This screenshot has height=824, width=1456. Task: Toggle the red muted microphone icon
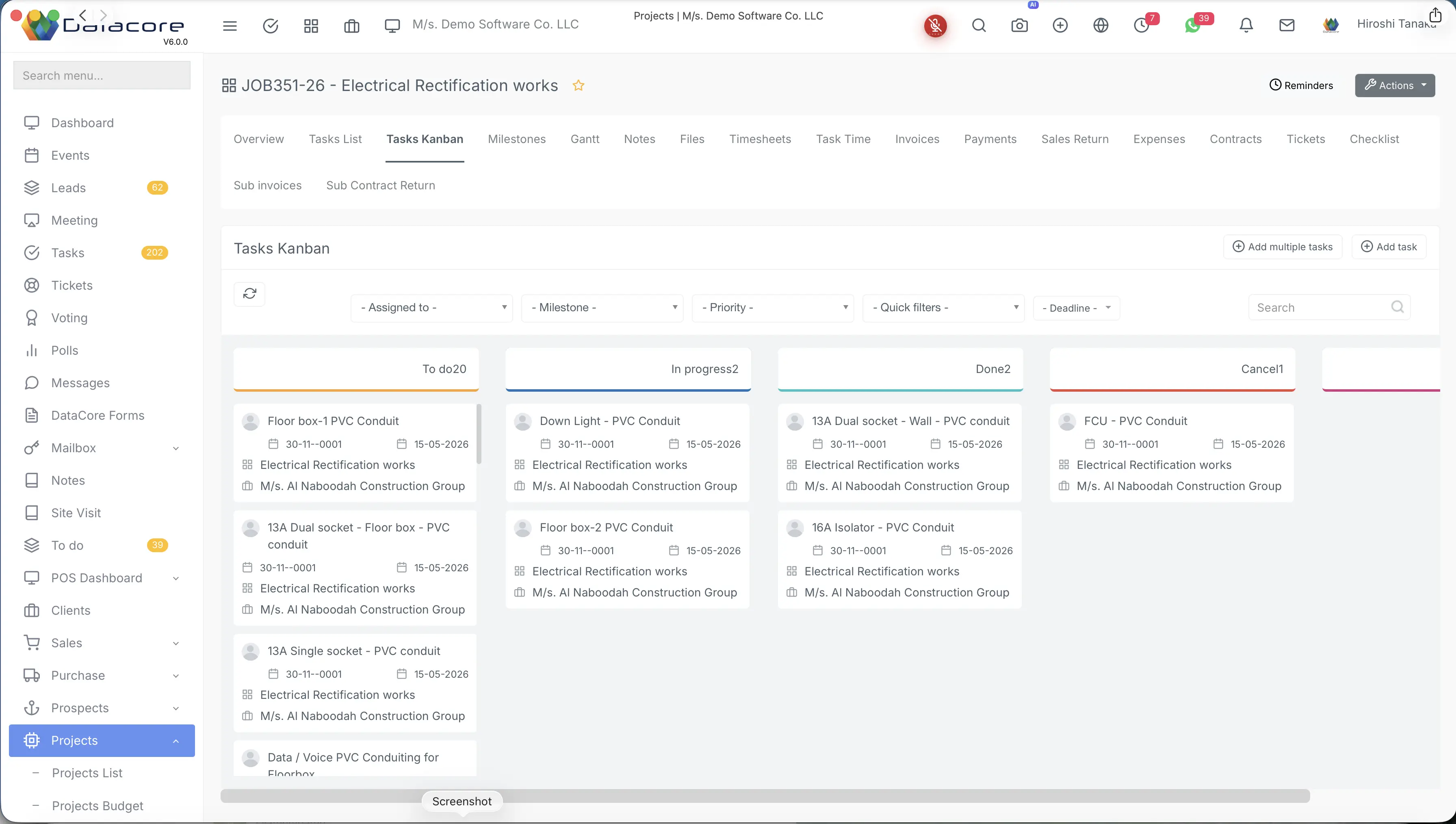936,26
